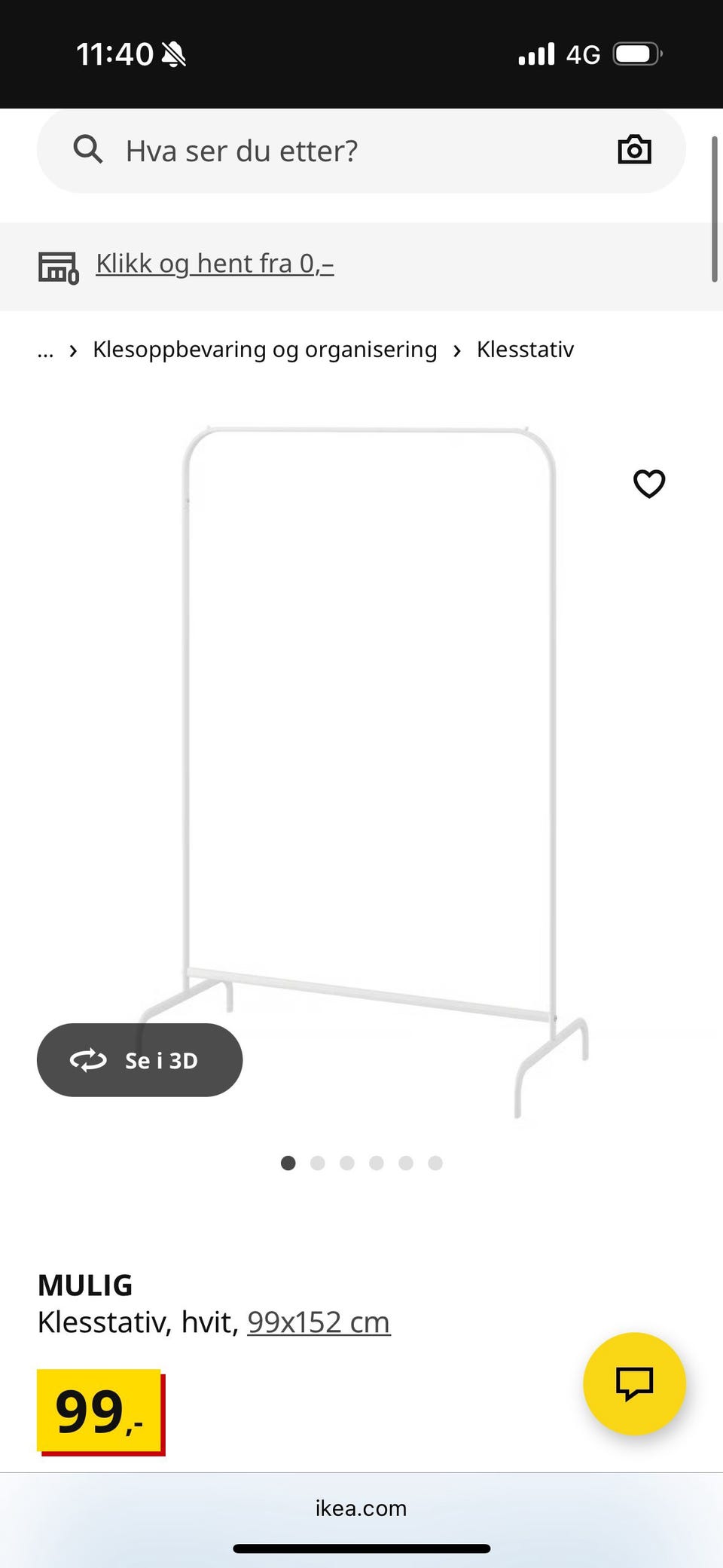Go to Klesstativ breadcrumb category
Viewport: 723px width, 1568px height.
pos(525,350)
